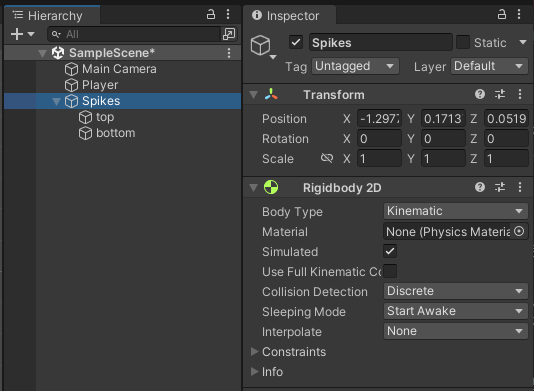This screenshot has width=534, height=391.
Task: Switch to the Inspector tab
Action: click(x=290, y=15)
